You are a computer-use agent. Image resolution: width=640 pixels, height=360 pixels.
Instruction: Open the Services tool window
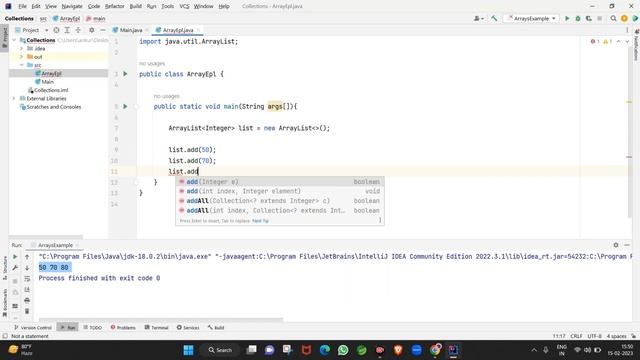pyautogui.click(x=188, y=327)
